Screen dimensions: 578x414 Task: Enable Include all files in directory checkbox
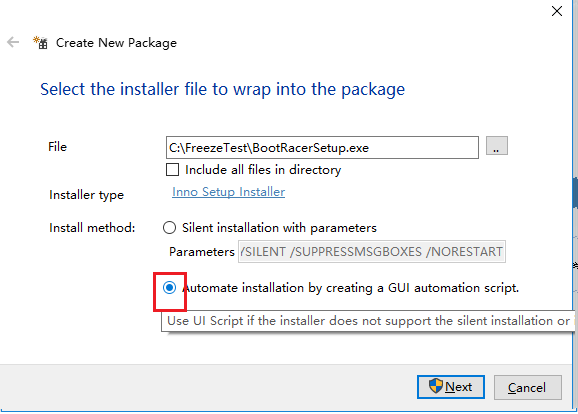[172, 170]
